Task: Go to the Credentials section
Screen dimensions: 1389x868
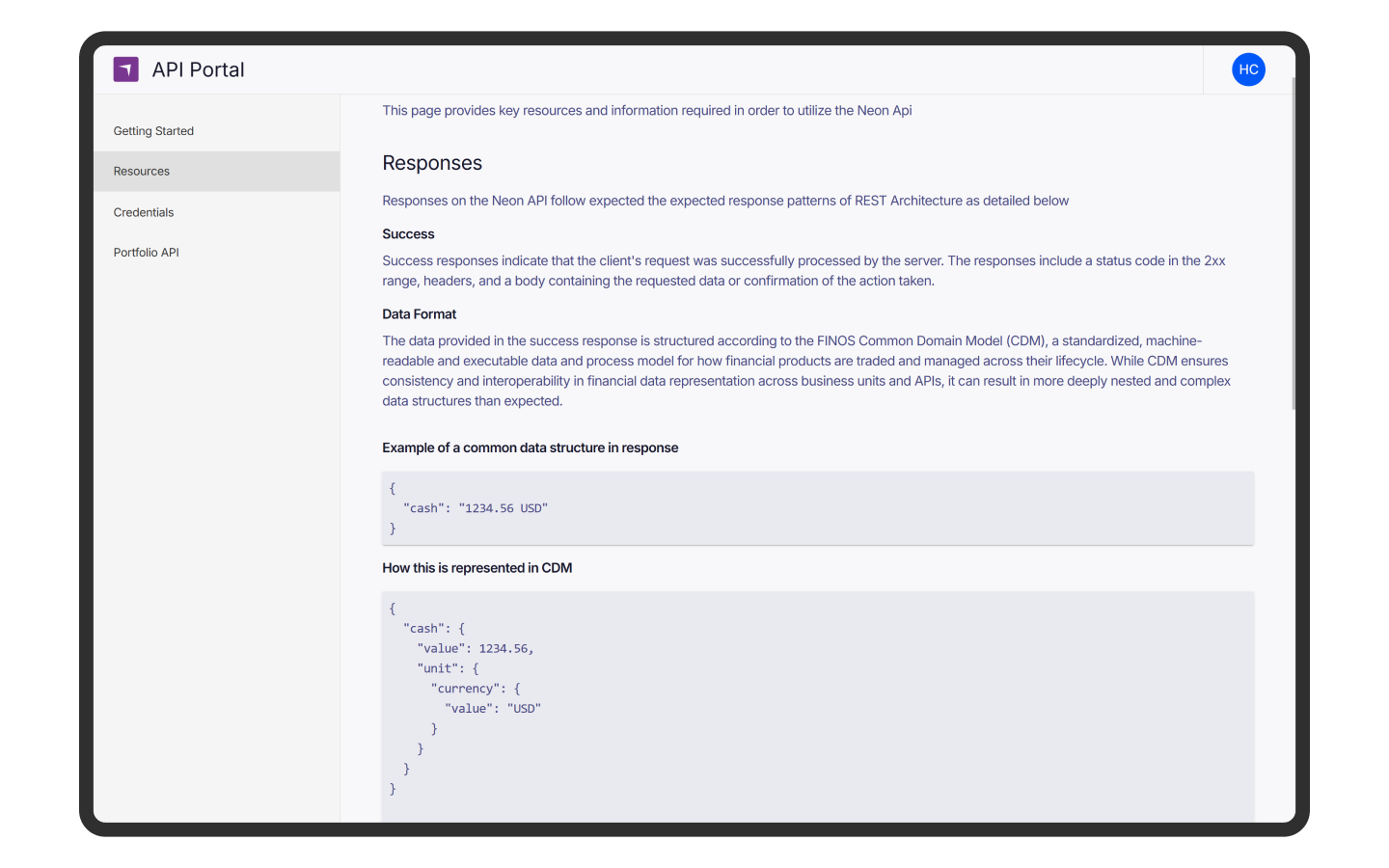Action: 144,212
